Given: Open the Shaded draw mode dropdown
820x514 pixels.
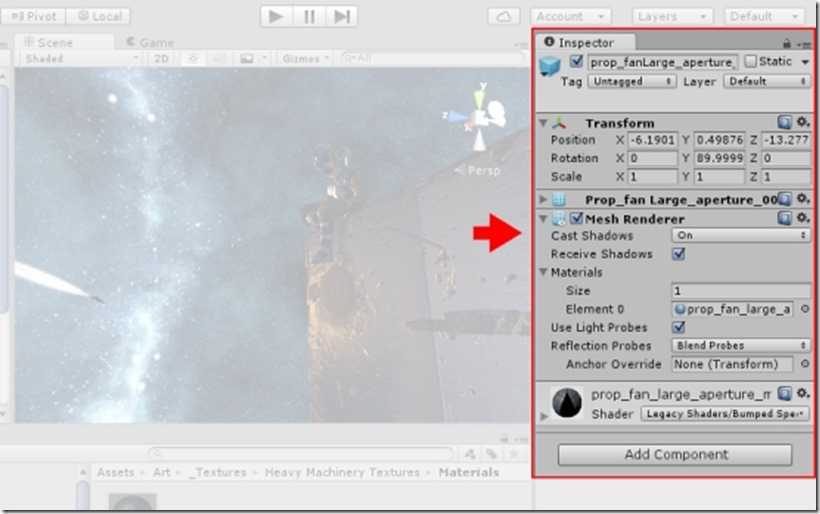Looking at the screenshot, I should 82,59.
